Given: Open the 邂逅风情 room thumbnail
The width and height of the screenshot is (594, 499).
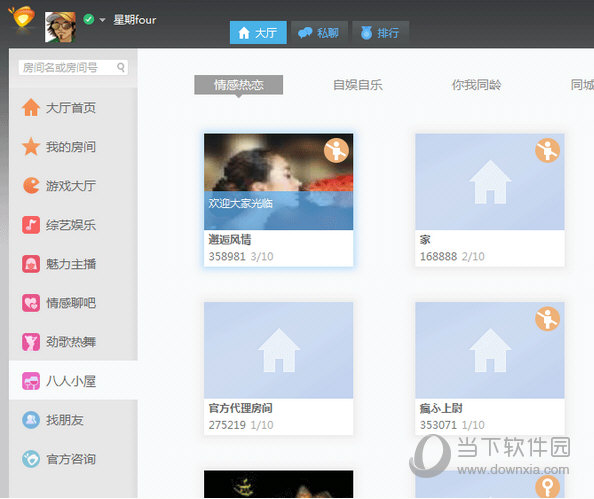Looking at the screenshot, I should 278,181.
